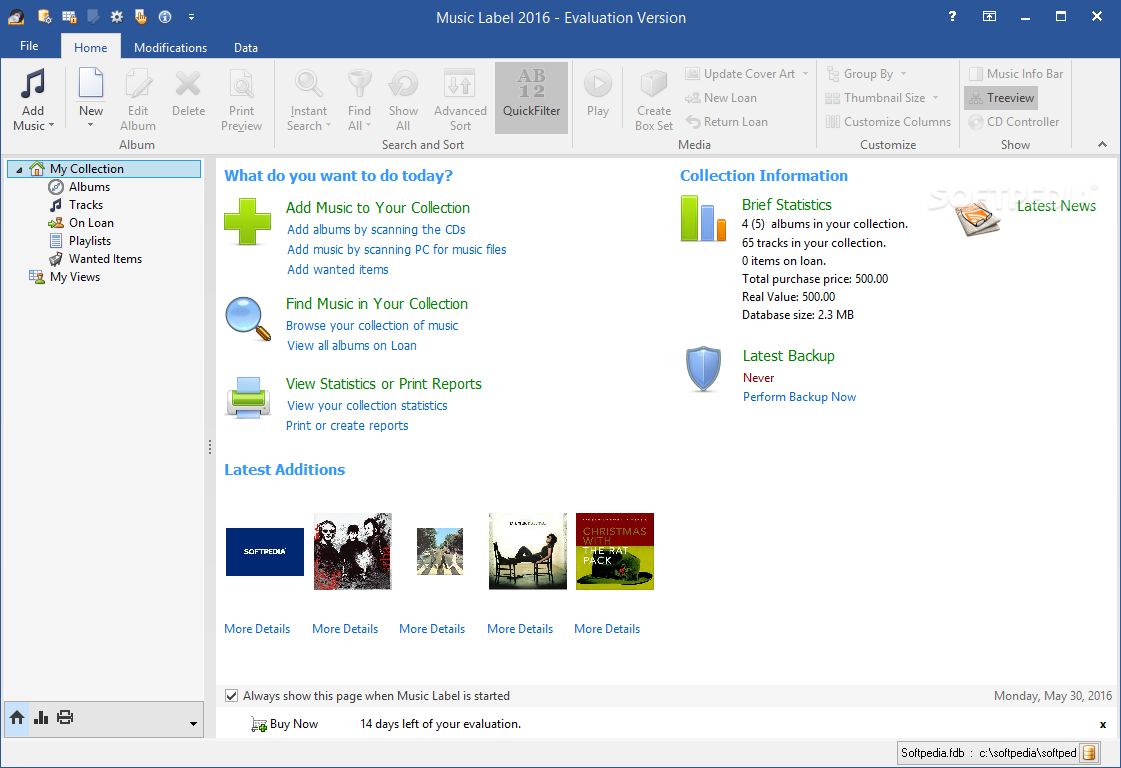Image resolution: width=1121 pixels, height=768 pixels.
Task: Click the database icon in status bar
Action: pyautogui.click(x=1089, y=753)
